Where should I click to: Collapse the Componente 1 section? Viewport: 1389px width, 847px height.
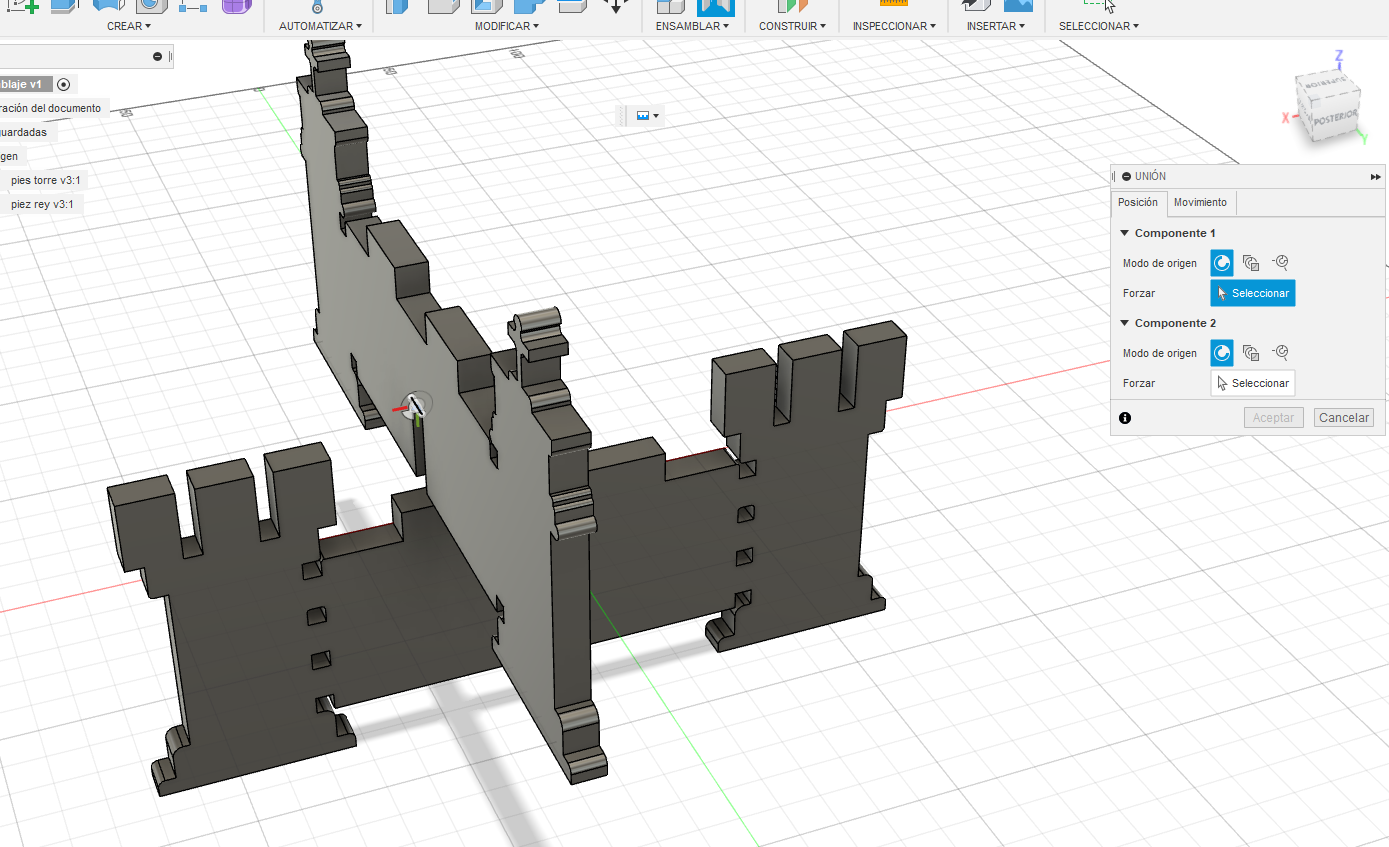(x=1125, y=233)
